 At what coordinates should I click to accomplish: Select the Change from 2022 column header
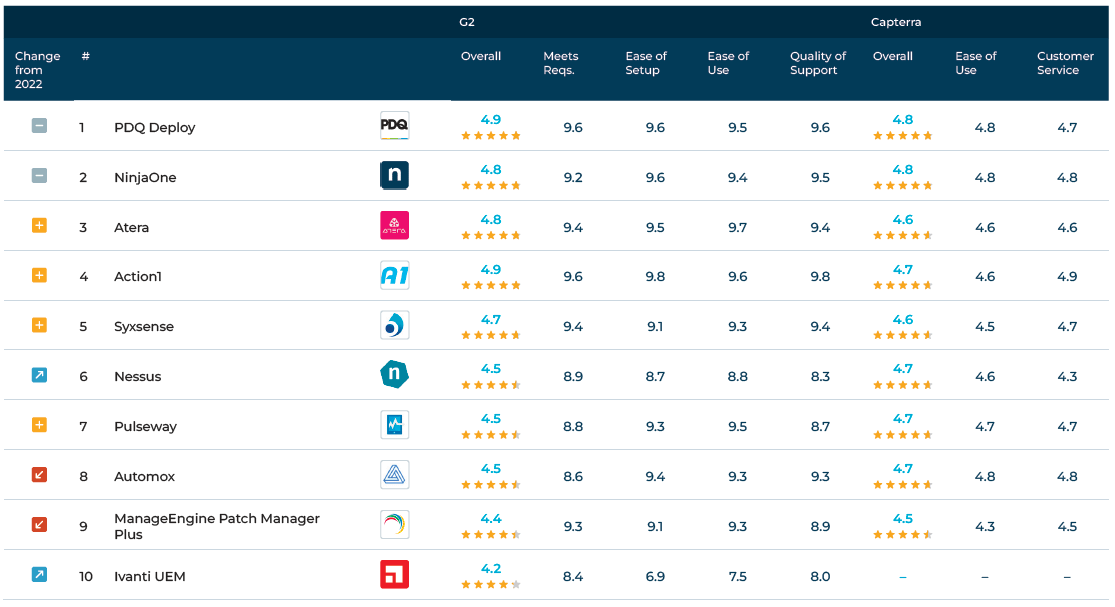pyautogui.click(x=38, y=70)
